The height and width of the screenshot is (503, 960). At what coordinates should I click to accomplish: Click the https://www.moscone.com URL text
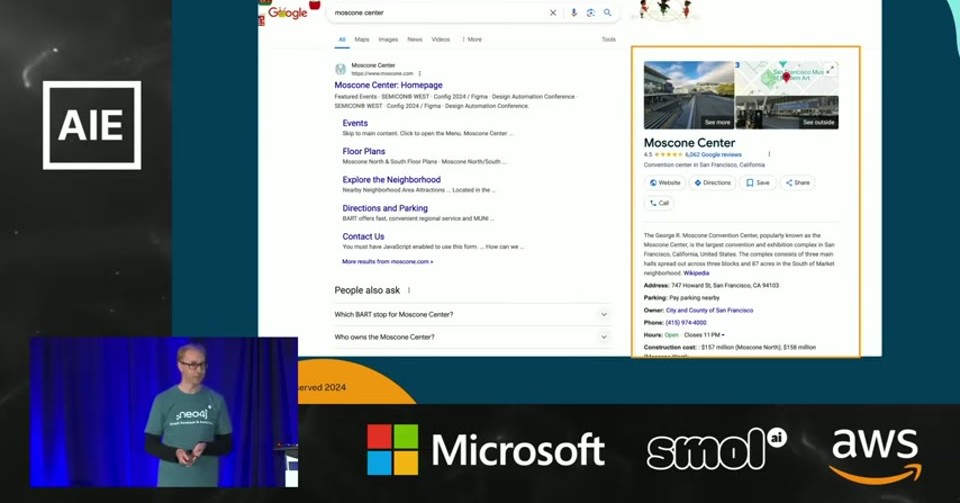coord(382,73)
